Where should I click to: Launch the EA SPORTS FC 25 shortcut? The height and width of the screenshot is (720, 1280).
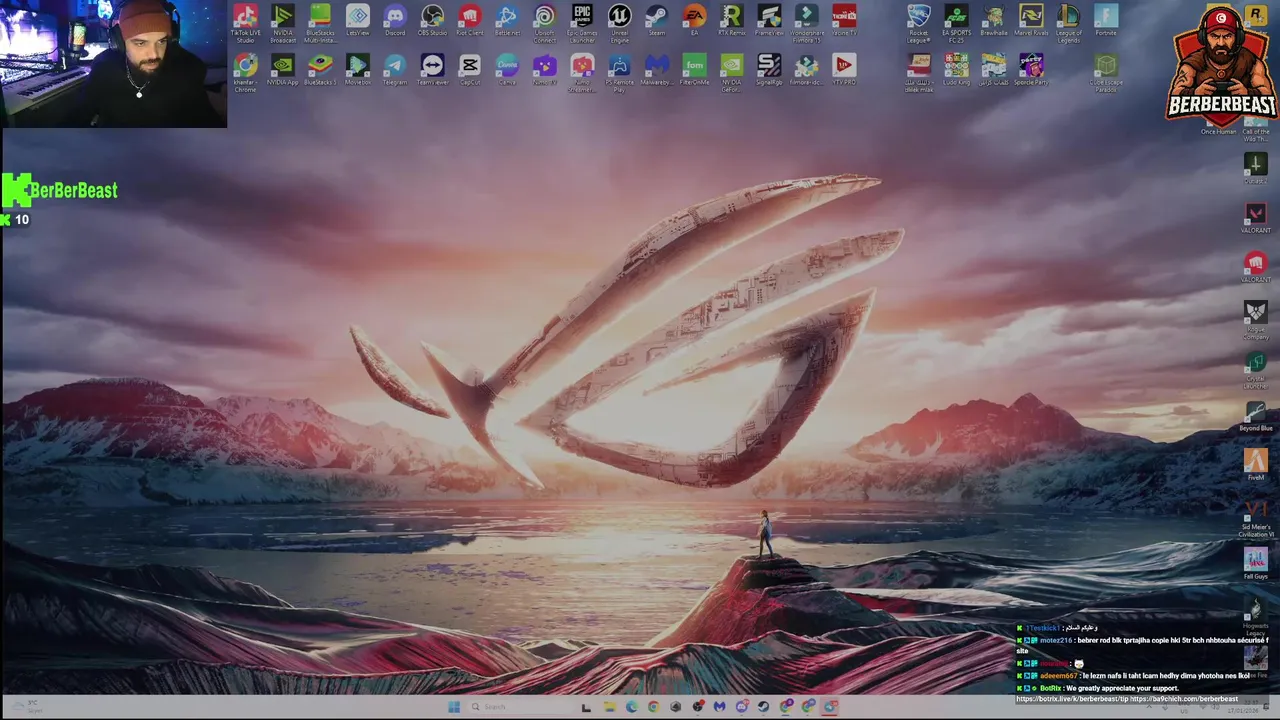956,24
